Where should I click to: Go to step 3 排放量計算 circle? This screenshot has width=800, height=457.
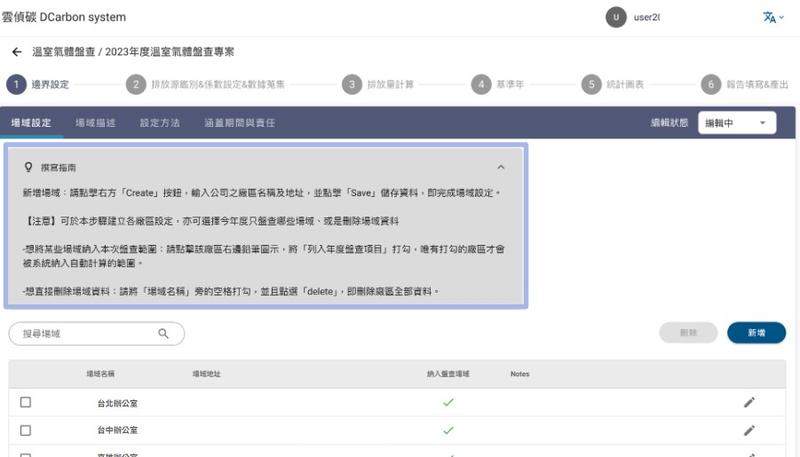click(351, 85)
